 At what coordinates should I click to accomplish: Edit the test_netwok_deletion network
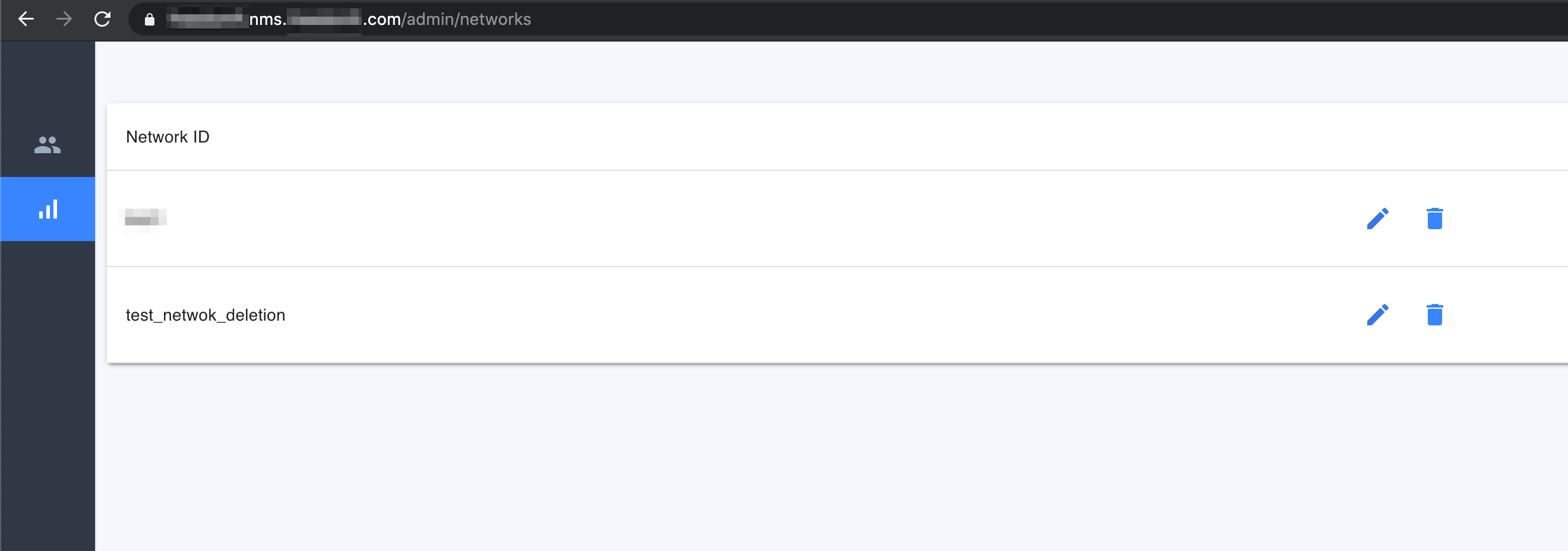(x=1378, y=315)
